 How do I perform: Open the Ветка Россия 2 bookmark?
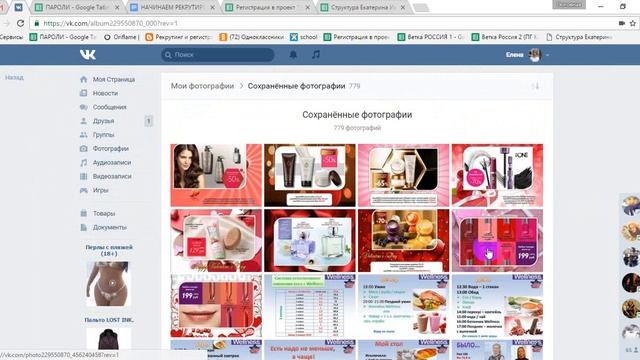click(x=505, y=37)
